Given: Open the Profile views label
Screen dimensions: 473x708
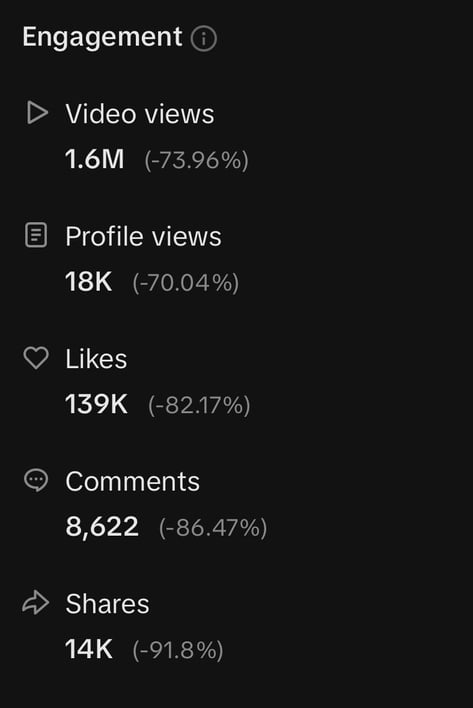Looking at the screenshot, I should point(144,236).
